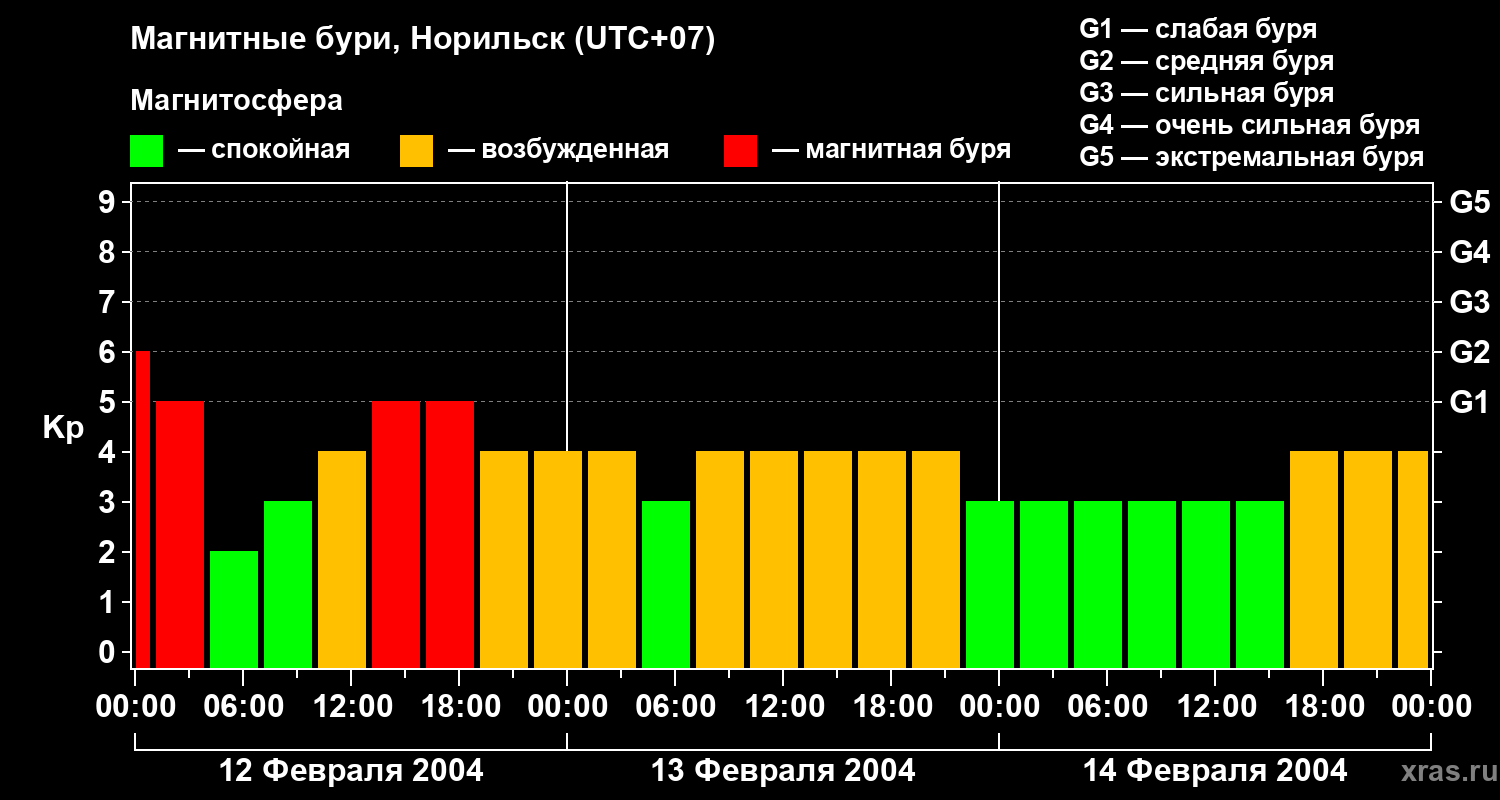Click the title «Магнитные бури, Норильск (UTC+07)»
Viewport: 1500px width, 800px height.
pyautogui.click(x=423, y=40)
